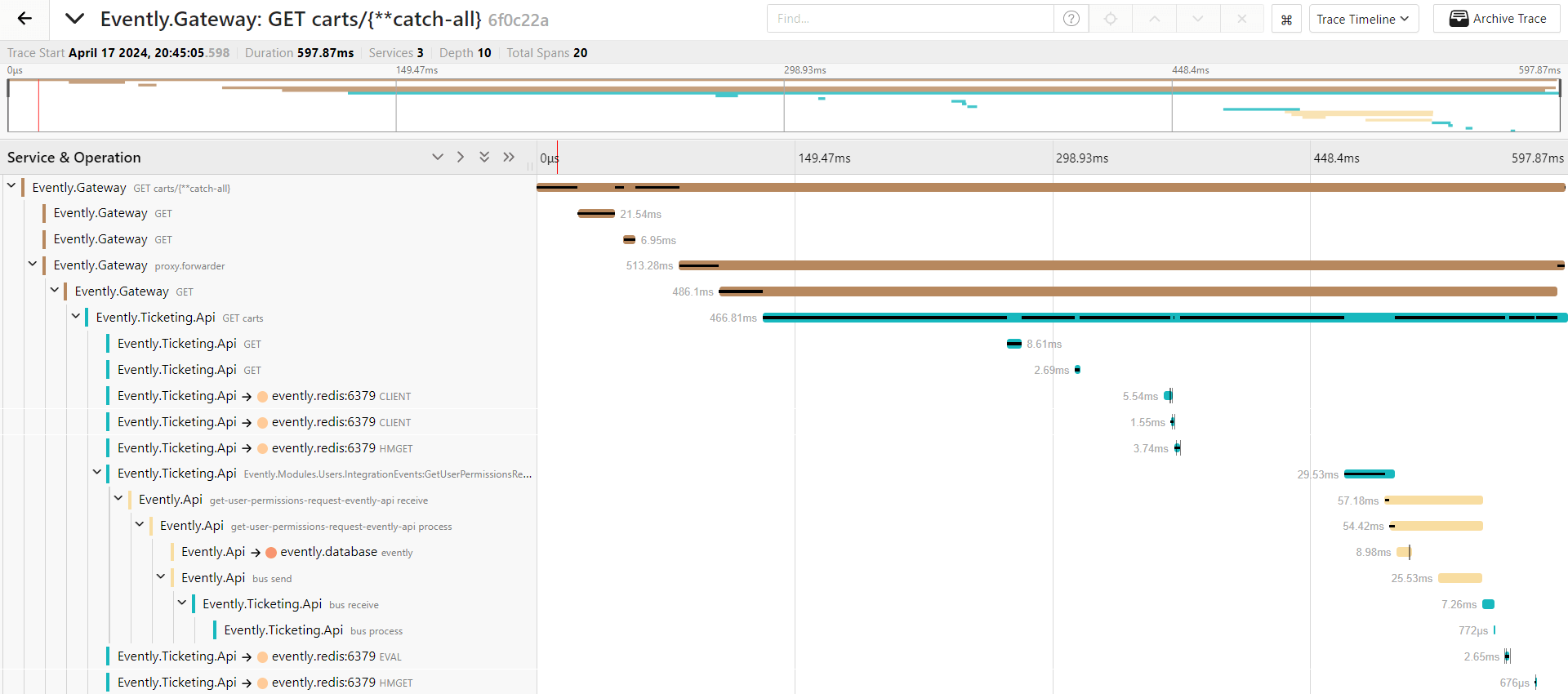
Task: Click the 486.1ms Gateway GET span bar
Action: pos(1138,291)
